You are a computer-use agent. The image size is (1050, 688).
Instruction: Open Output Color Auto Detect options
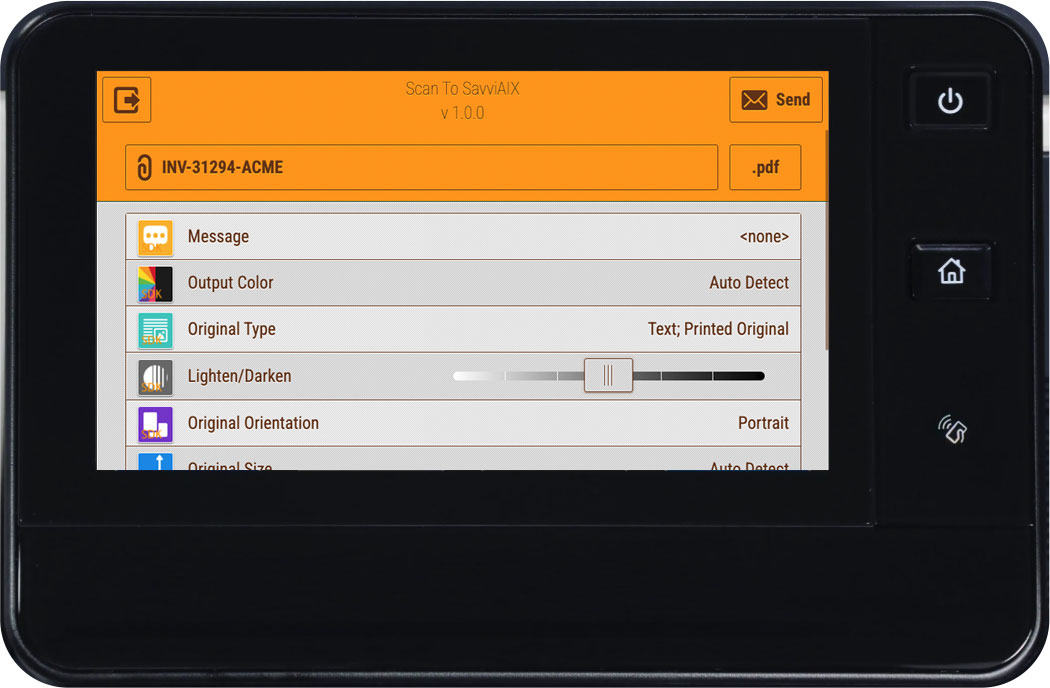[749, 283]
